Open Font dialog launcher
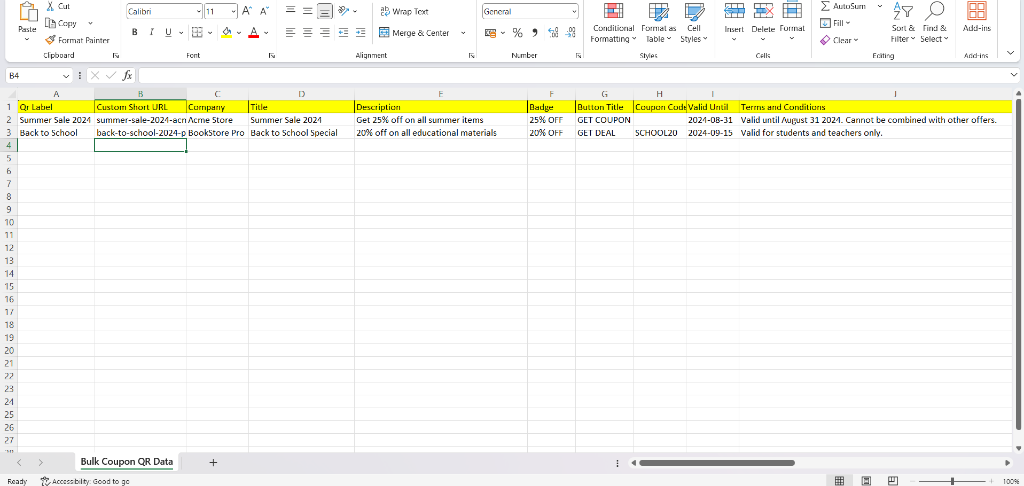The width and height of the screenshot is (1024, 486). [272, 56]
